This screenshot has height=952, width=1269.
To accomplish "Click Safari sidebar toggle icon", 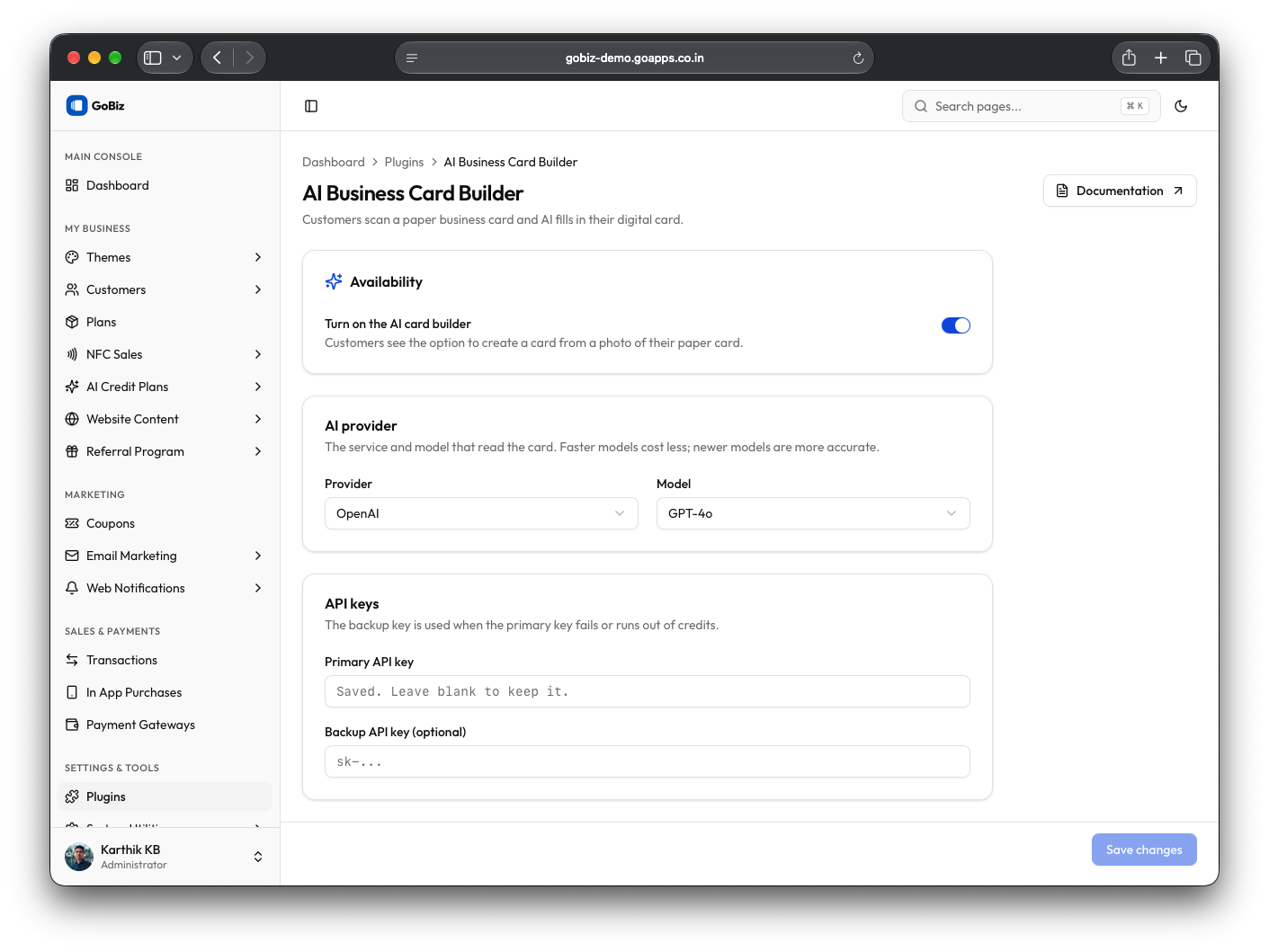I will tap(153, 58).
